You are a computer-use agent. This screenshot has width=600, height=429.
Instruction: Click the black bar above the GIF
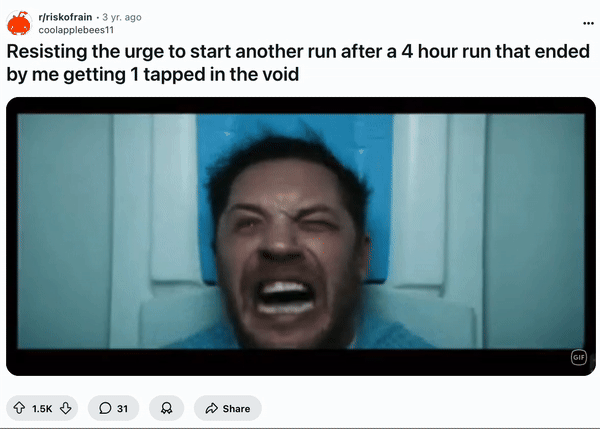pos(301,106)
